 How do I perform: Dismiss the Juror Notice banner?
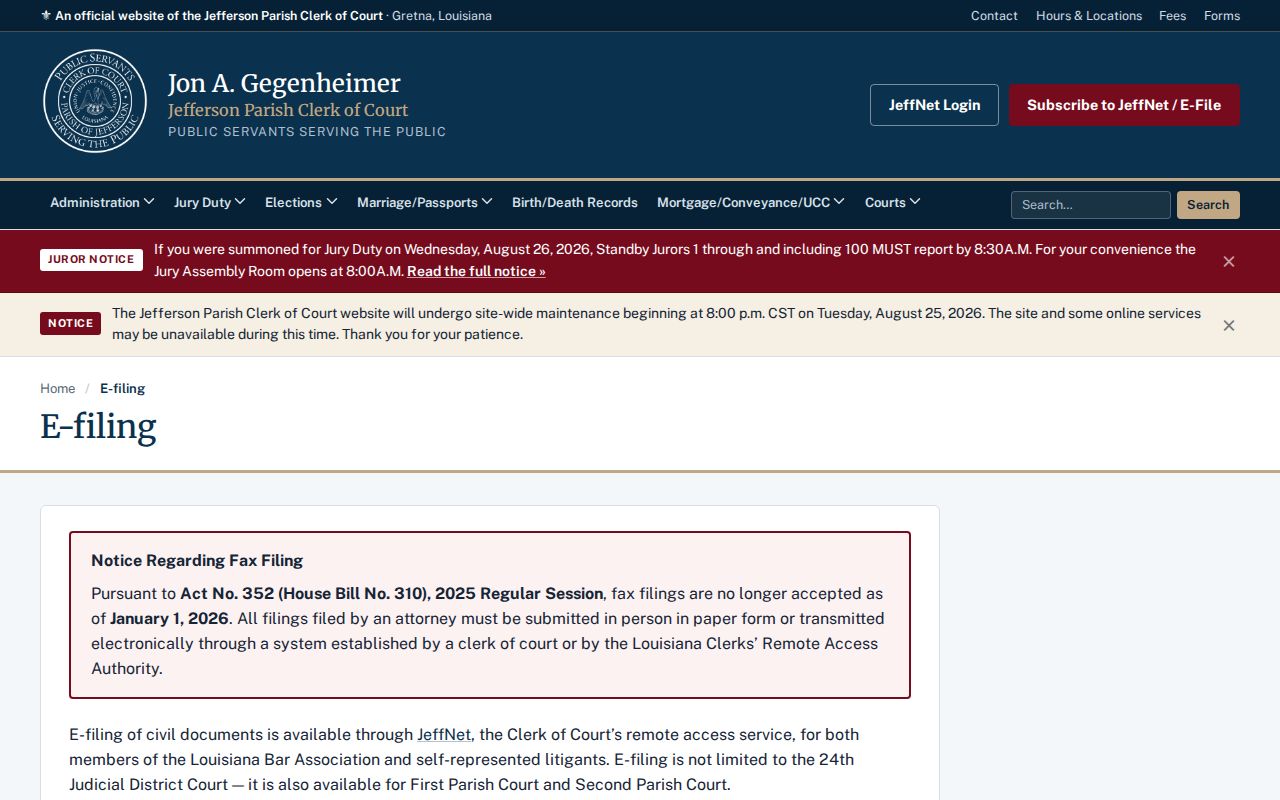1229,261
